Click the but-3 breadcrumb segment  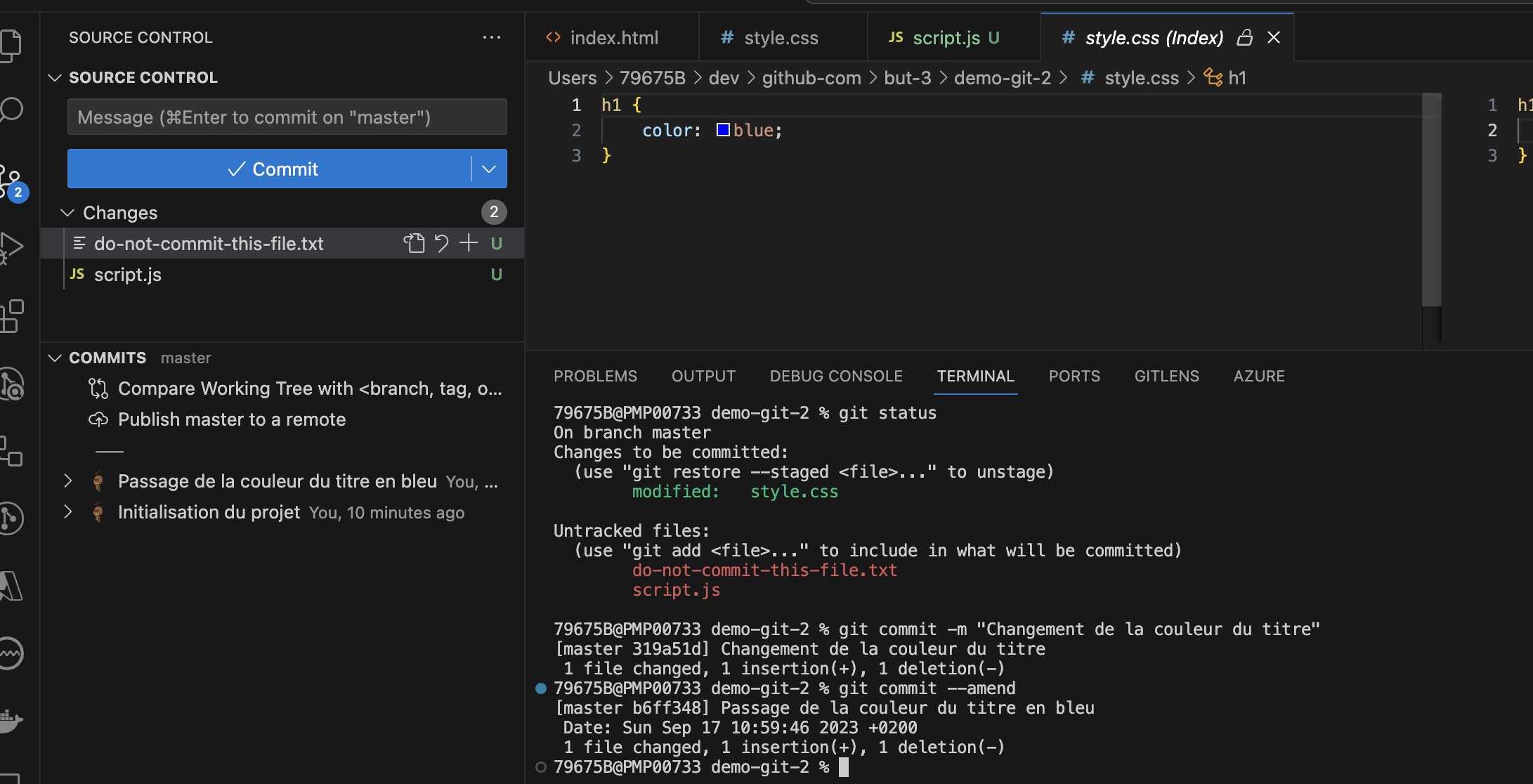tap(908, 78)
